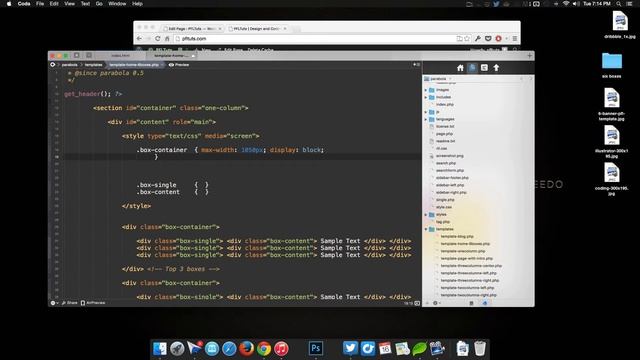Select sidebar-footer.php in the file list
This screenshot has width=640, height=360.
tap(452, 178)
